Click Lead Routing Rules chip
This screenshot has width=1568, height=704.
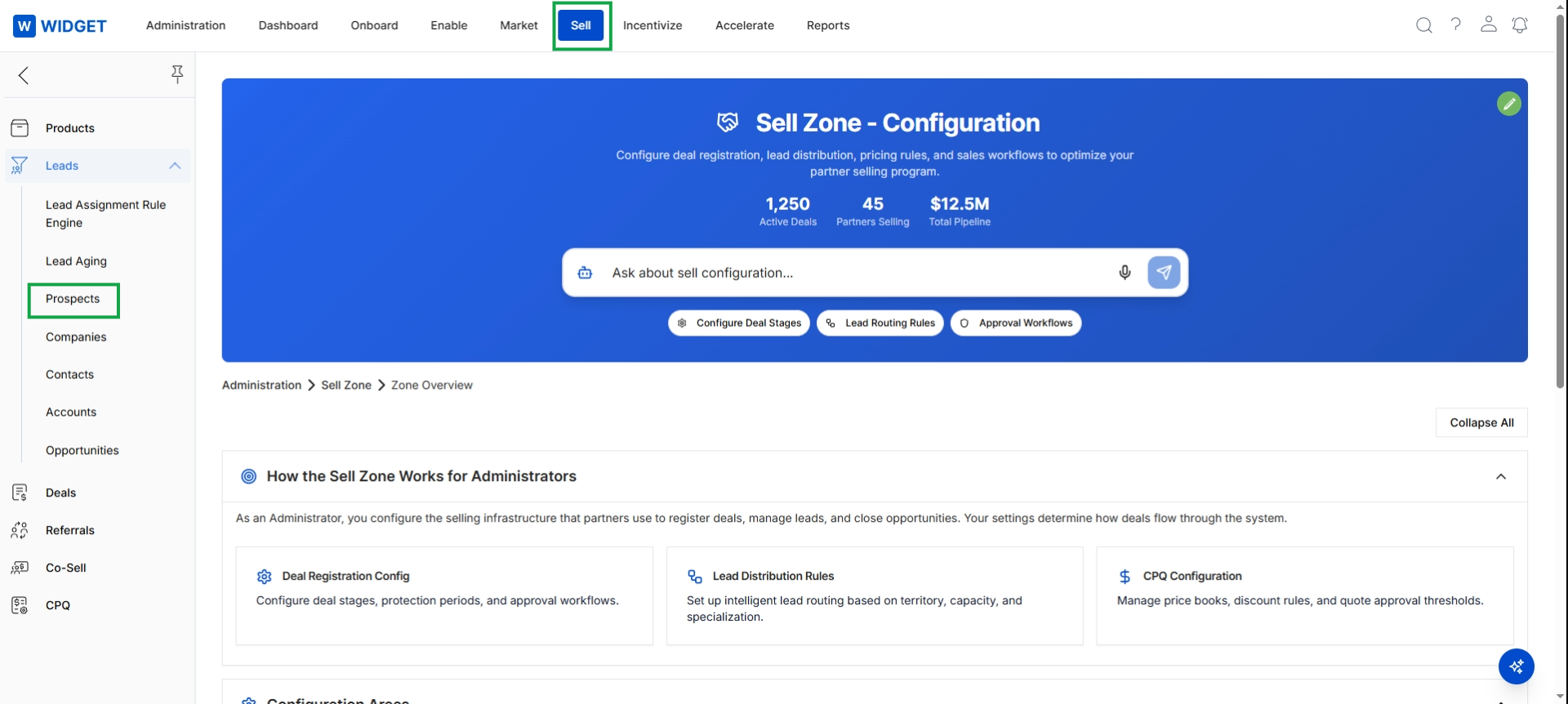880,323
